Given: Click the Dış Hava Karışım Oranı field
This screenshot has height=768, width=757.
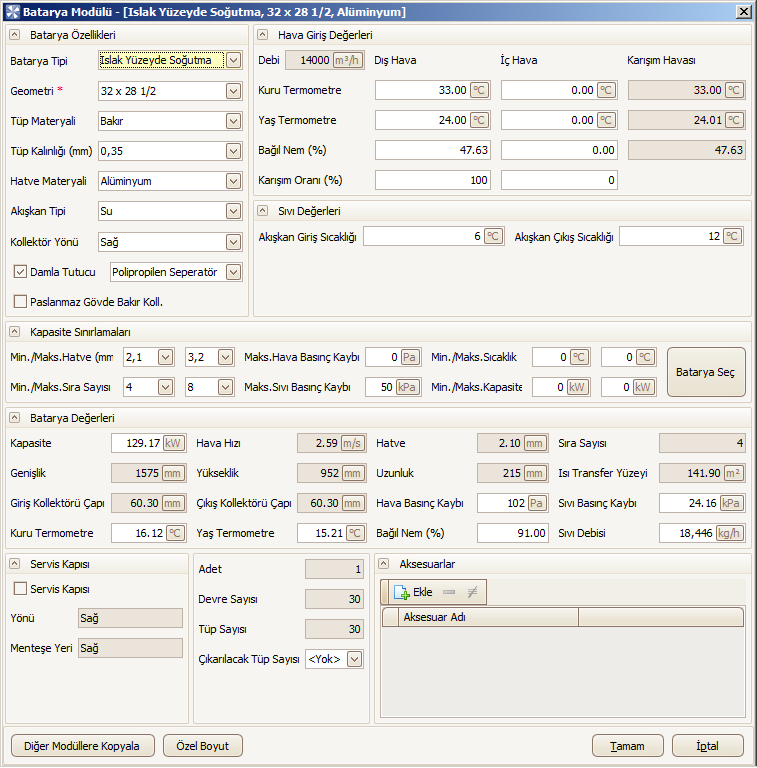Looking at the screenshot, I should (432, 180).
